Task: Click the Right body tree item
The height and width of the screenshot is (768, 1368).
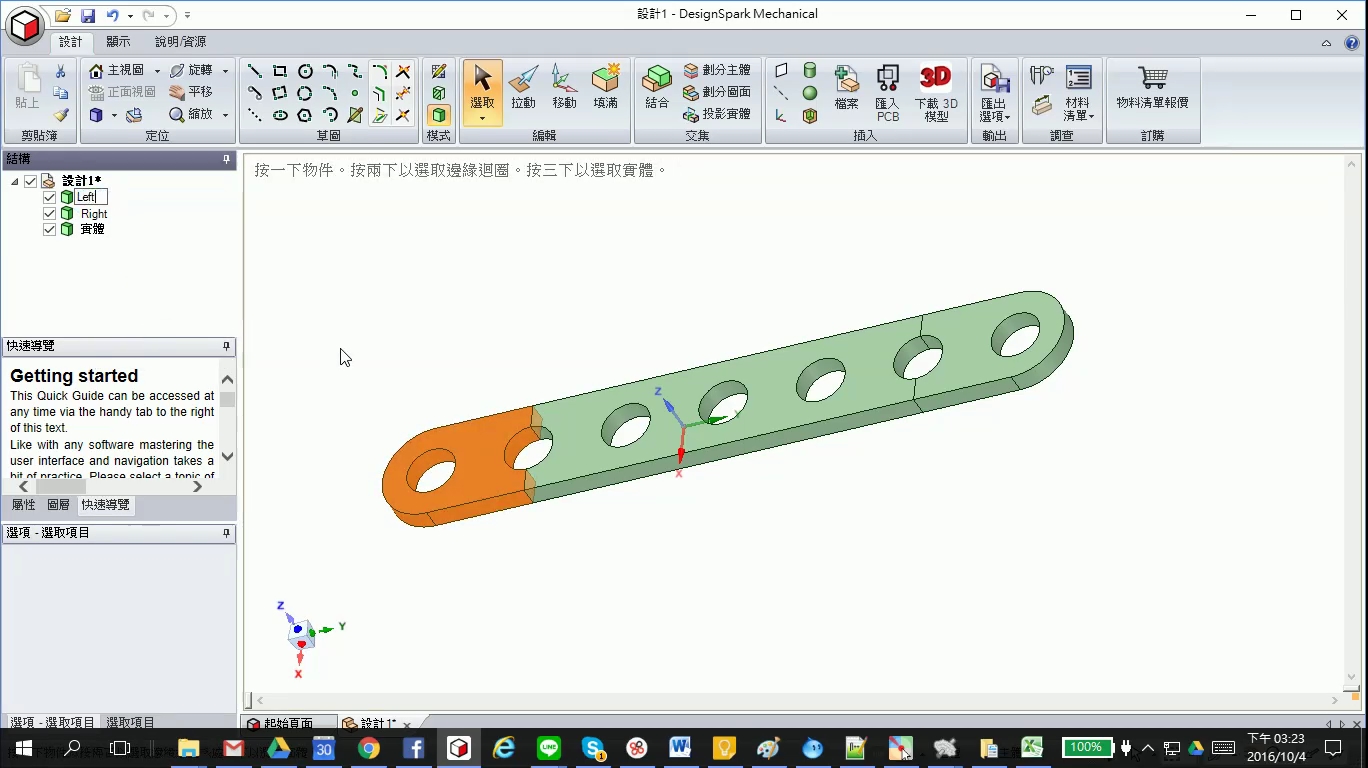Action: click(x=94, y=213)
